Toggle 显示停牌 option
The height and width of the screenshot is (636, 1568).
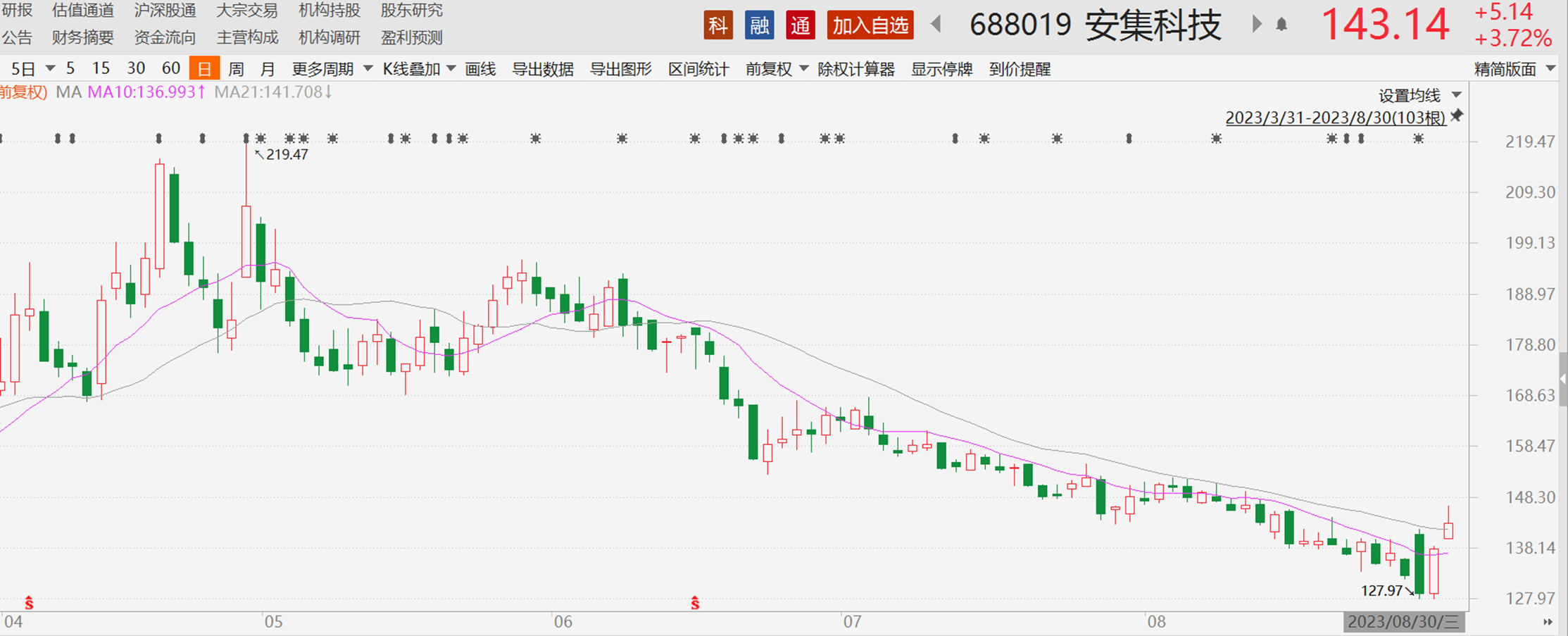click(941, 69)
